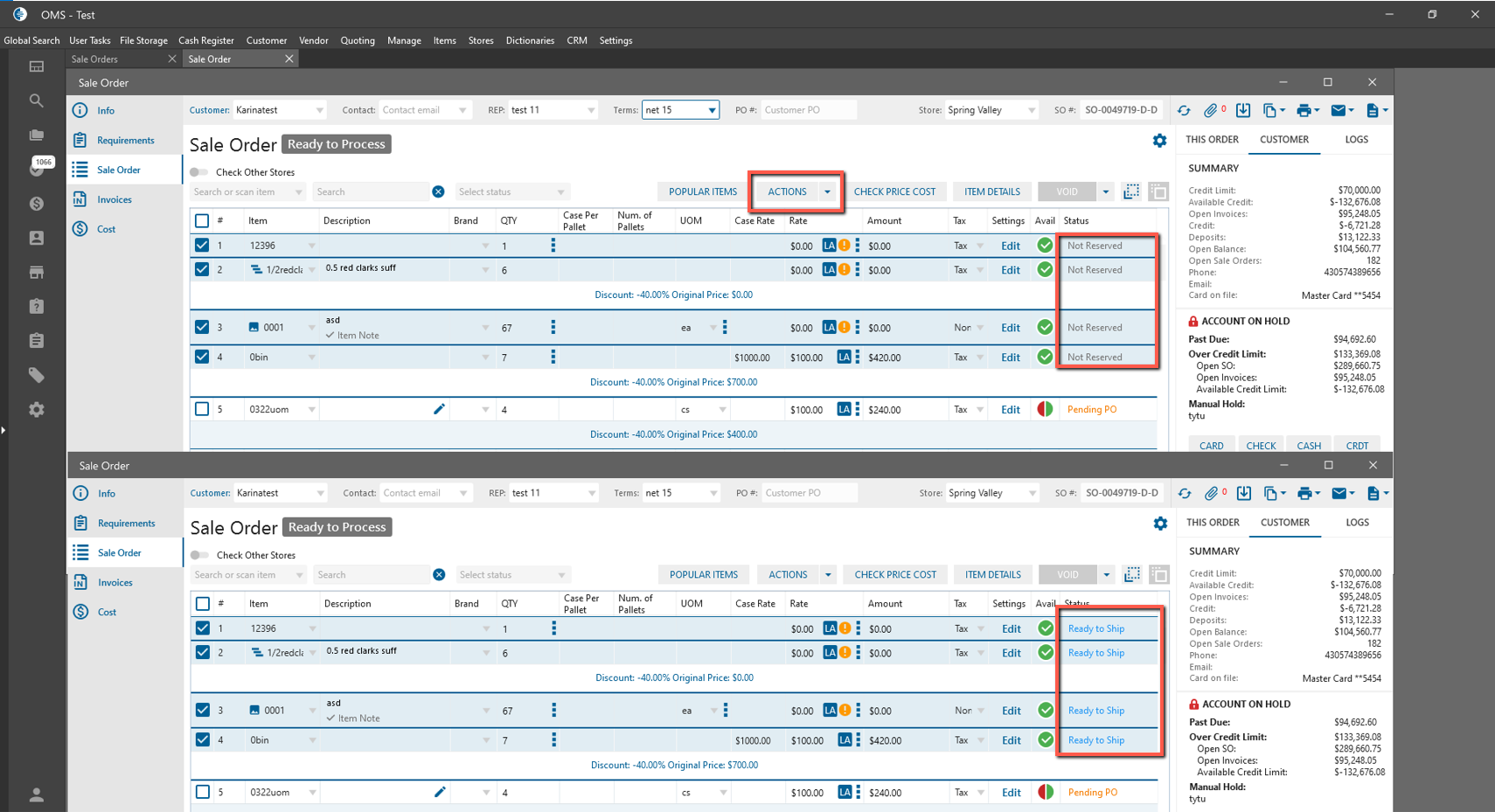This screenshot has height=812, width=1495.
Task: Open the REP dropdown in Not Reserved window
Action: pos(591,110)
